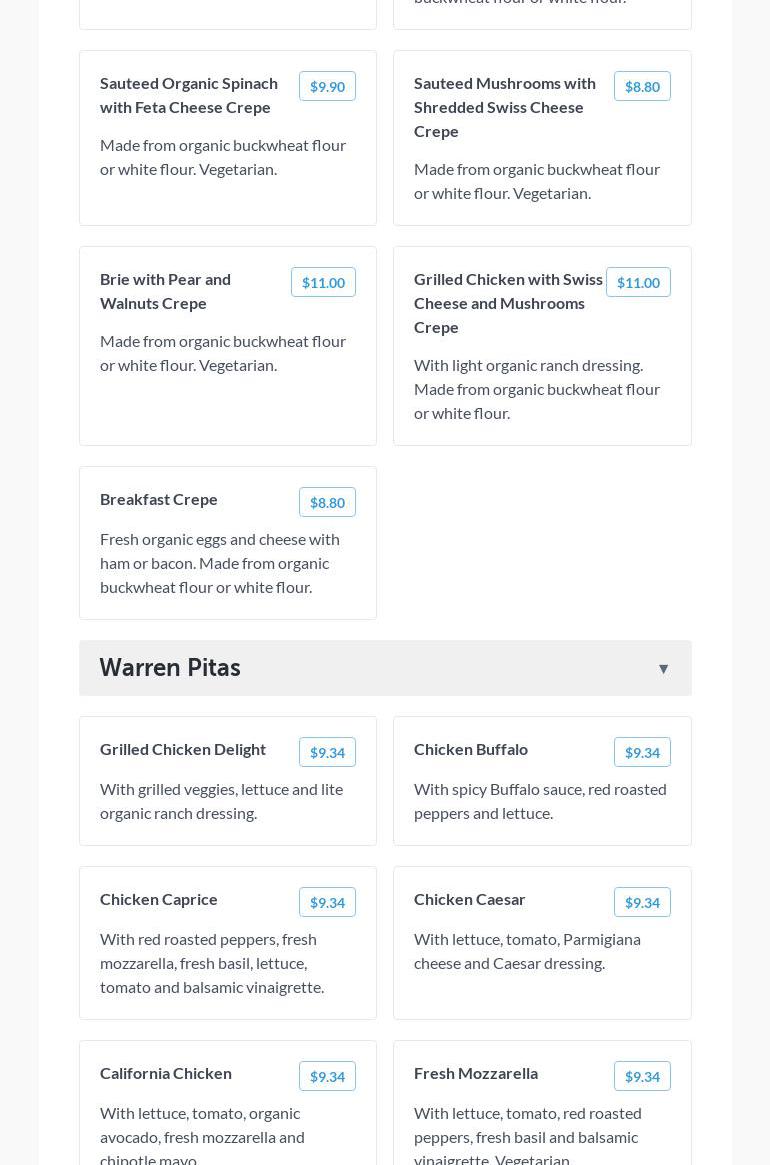Click the $11.00 Brie with Pear price
Viewport: 770px width, 1165px height.
(x=323, y=283)
